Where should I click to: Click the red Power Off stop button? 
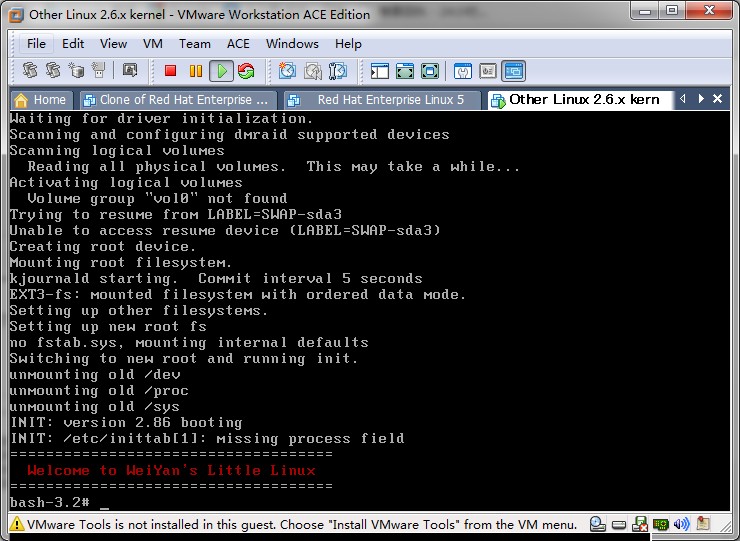170,71
